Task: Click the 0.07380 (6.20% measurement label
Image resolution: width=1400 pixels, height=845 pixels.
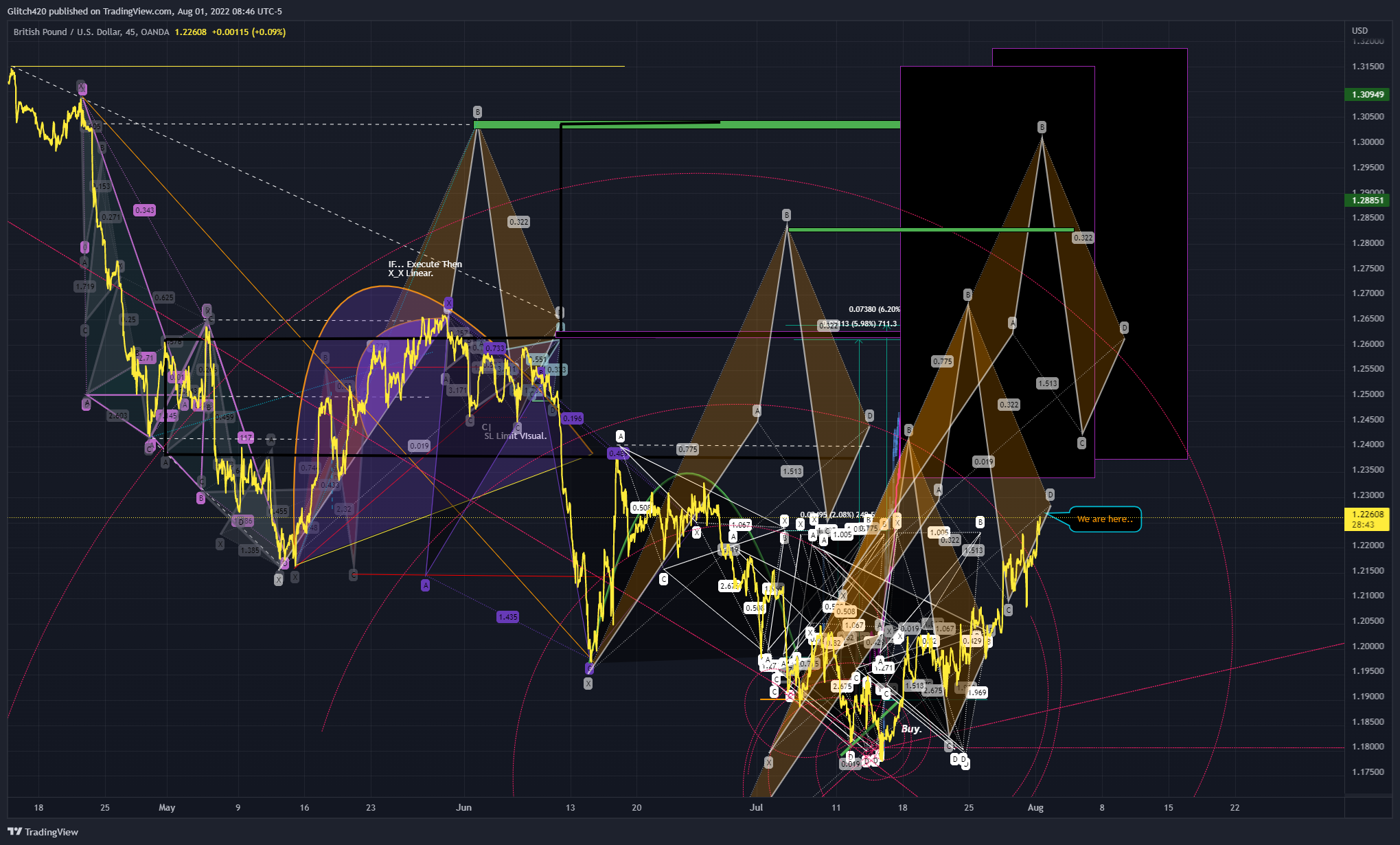Action: (x=874, y=309)
